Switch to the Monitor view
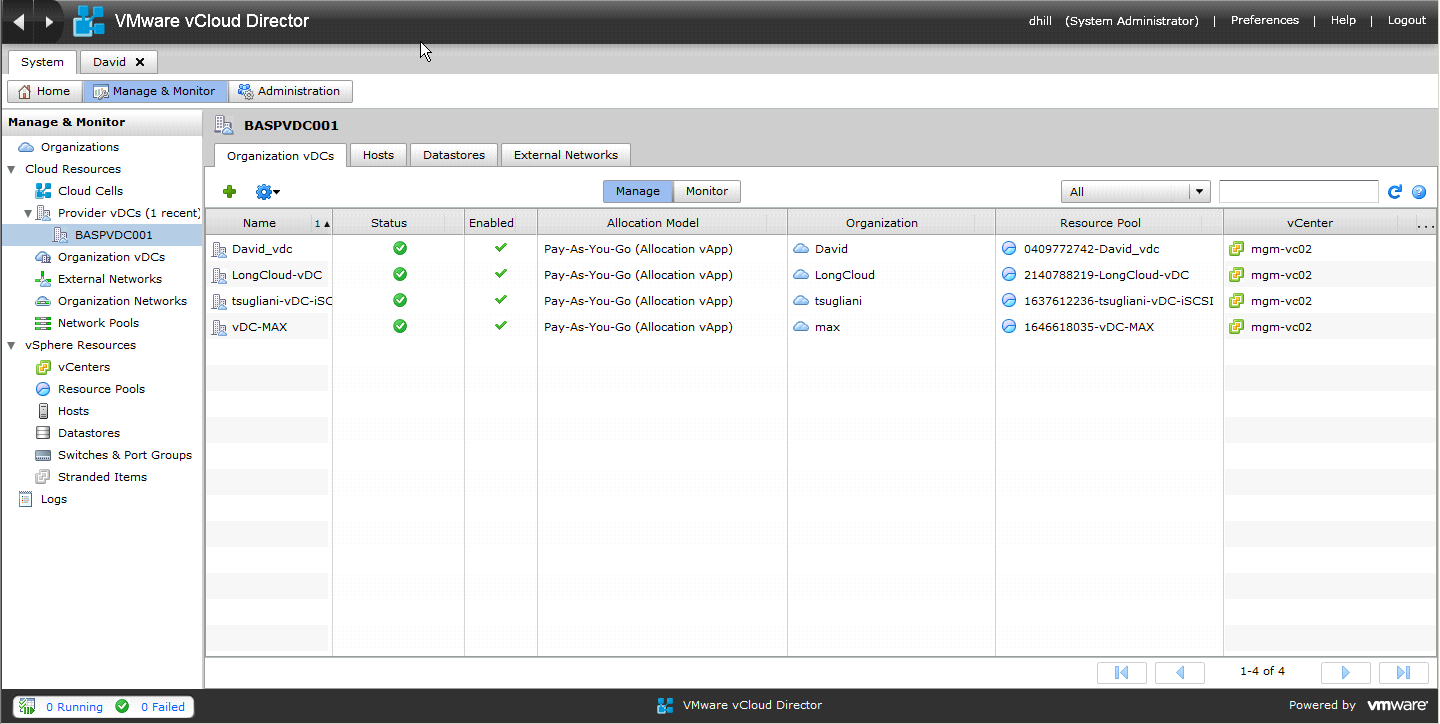The width and height of the screenshot is (1440, 724). 707,191
